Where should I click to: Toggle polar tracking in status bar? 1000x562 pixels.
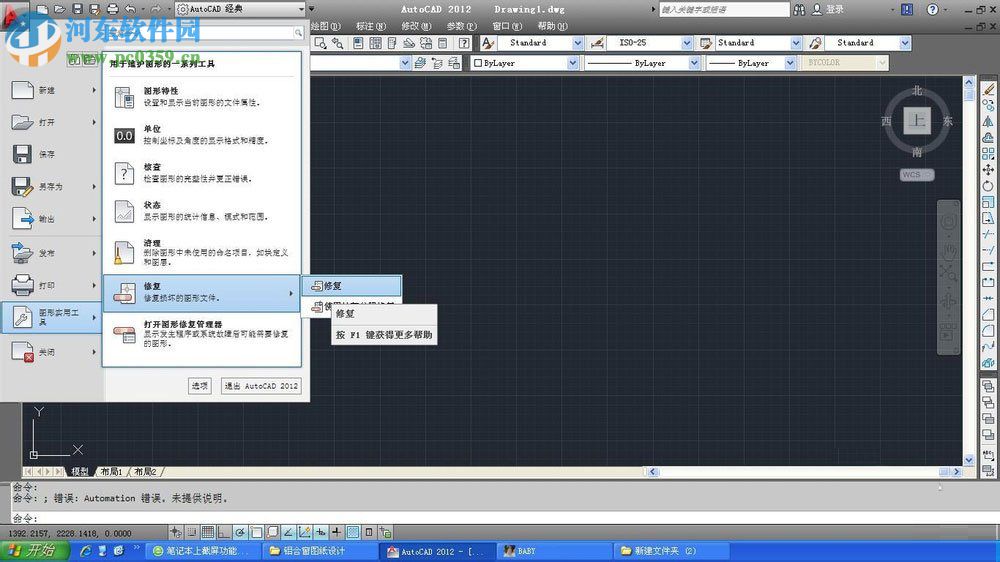click(x=240, y=532)
